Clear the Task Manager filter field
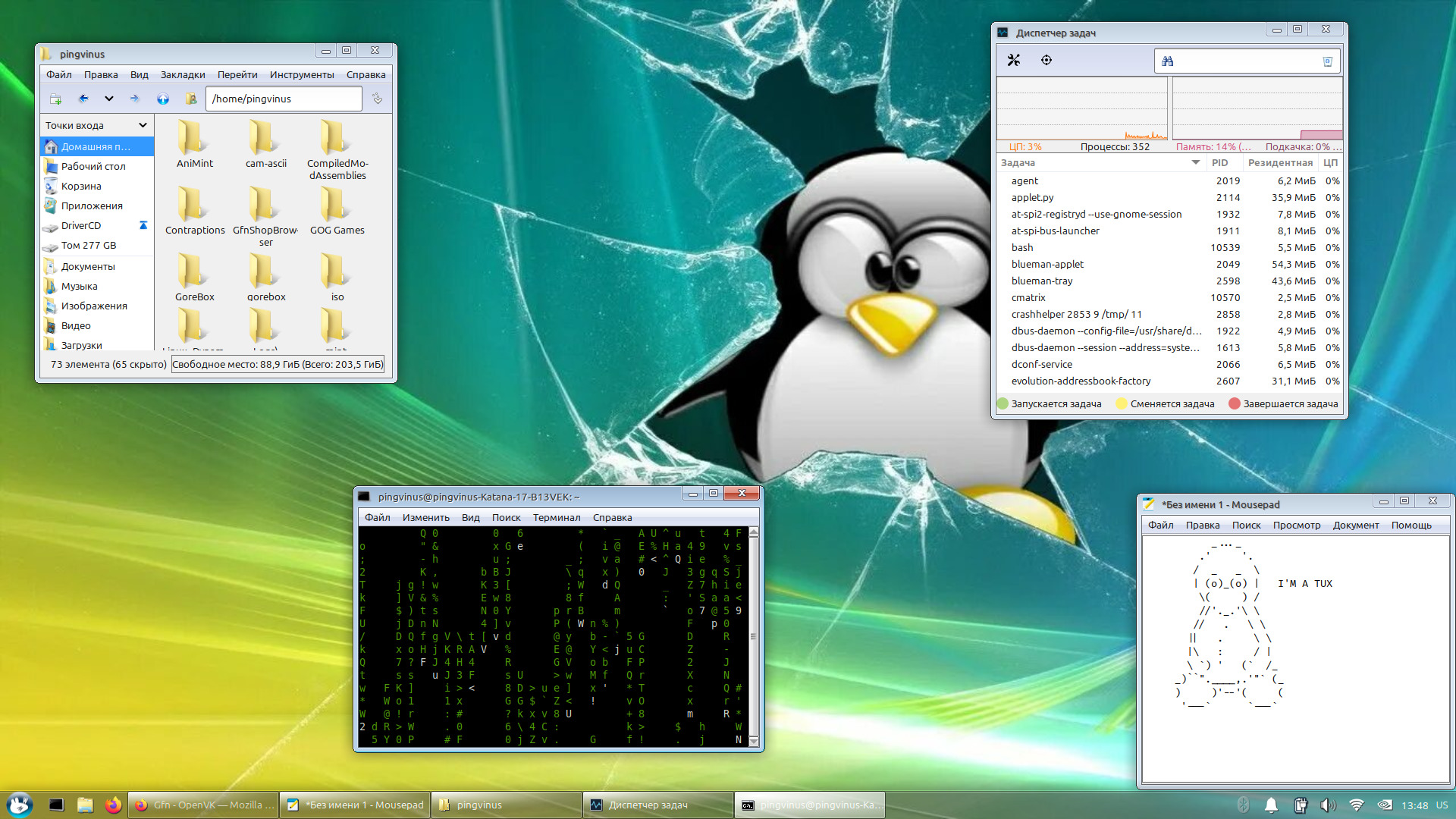Screen dimensions: 1456x819 pyautogui.click(x=1328, y=61)
